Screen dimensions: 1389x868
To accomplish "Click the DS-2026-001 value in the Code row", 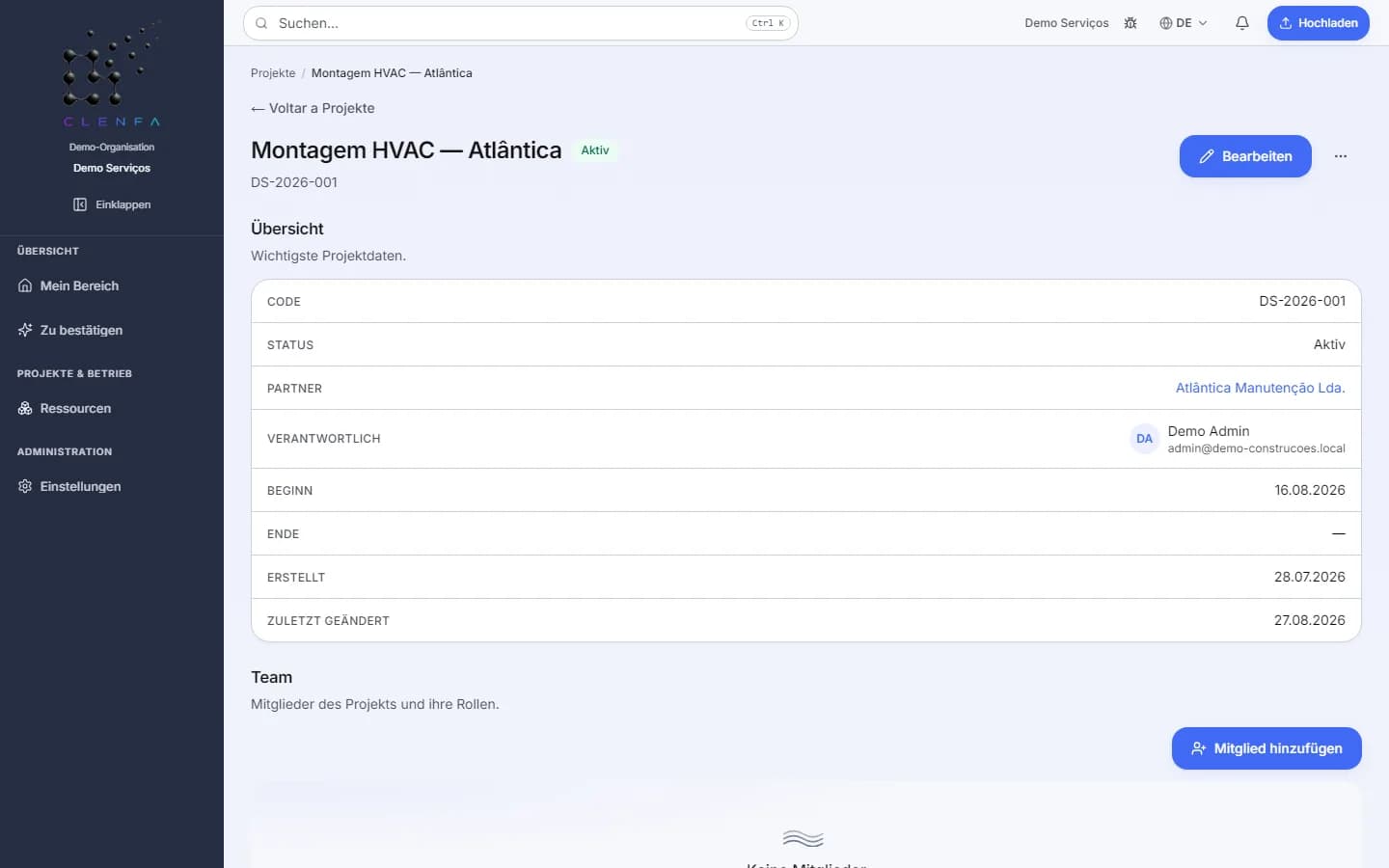I will coord(1302,301).
